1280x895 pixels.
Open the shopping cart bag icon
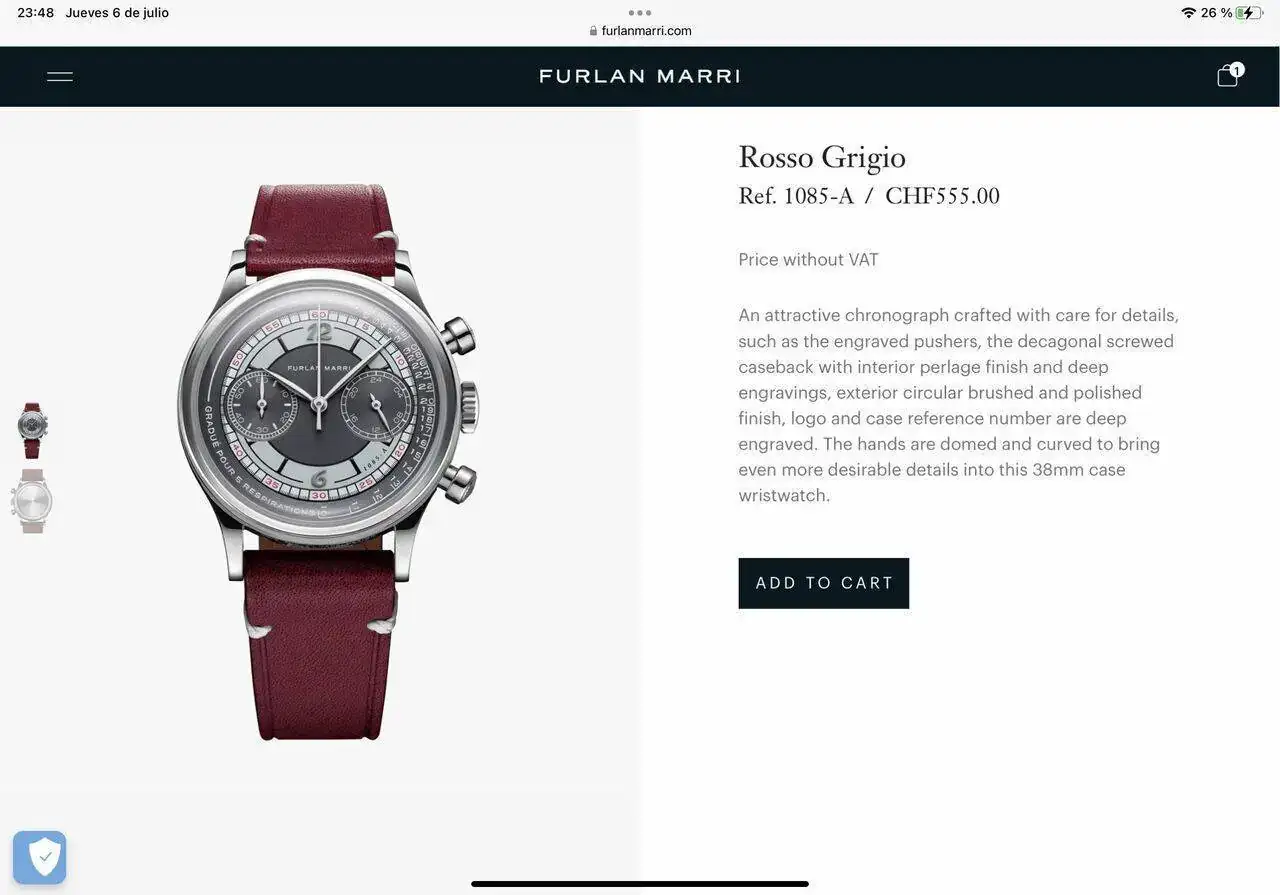point(1227,76)
